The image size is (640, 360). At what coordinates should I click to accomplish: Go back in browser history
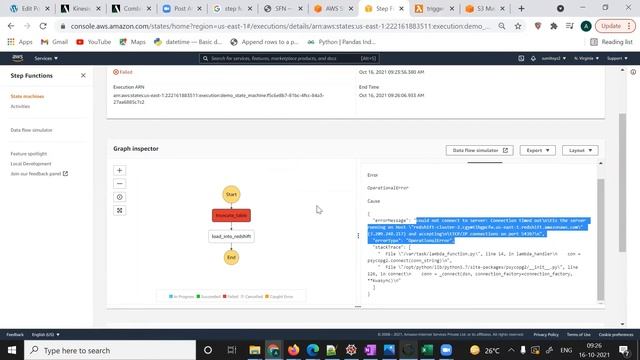[x=11, y=26]
